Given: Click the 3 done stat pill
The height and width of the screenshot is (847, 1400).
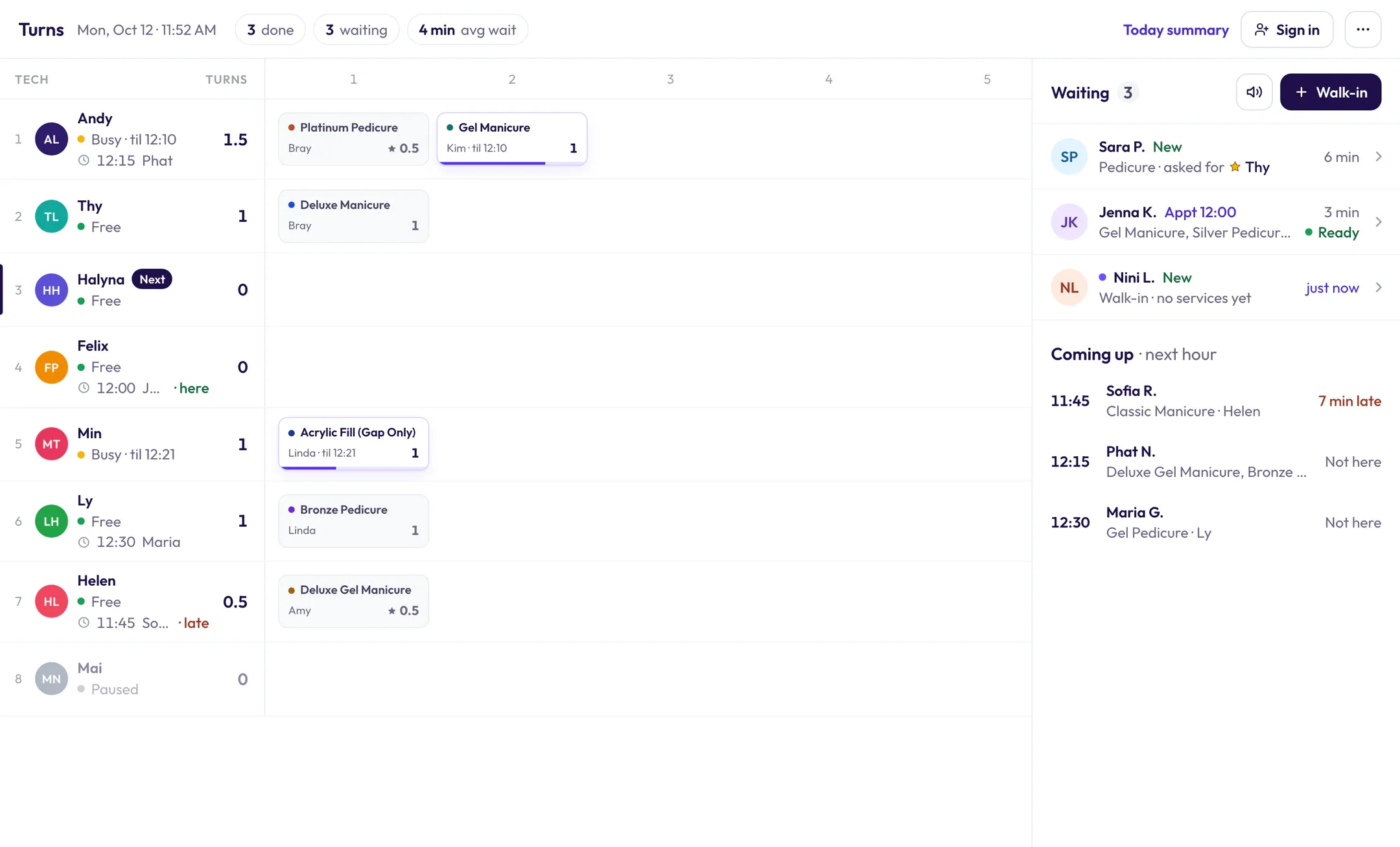Looking at the screenshot, I should (270, 30).
